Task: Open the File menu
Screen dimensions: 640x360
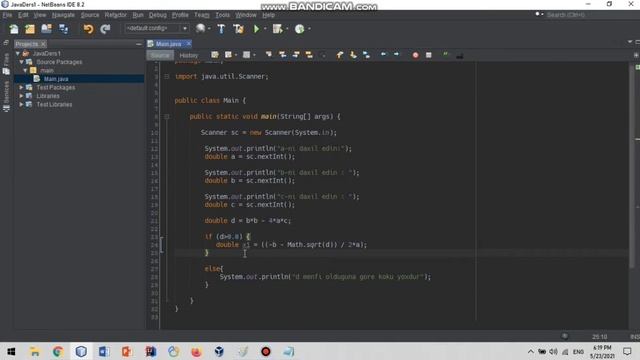Action: coord(7,15)
